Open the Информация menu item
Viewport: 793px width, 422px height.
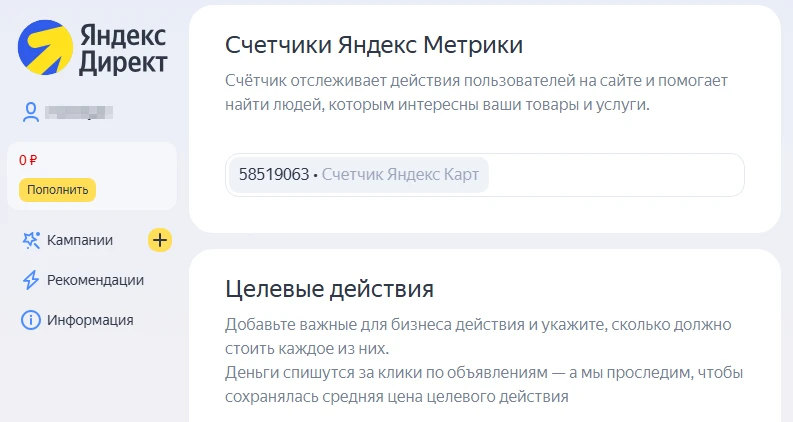90,320
